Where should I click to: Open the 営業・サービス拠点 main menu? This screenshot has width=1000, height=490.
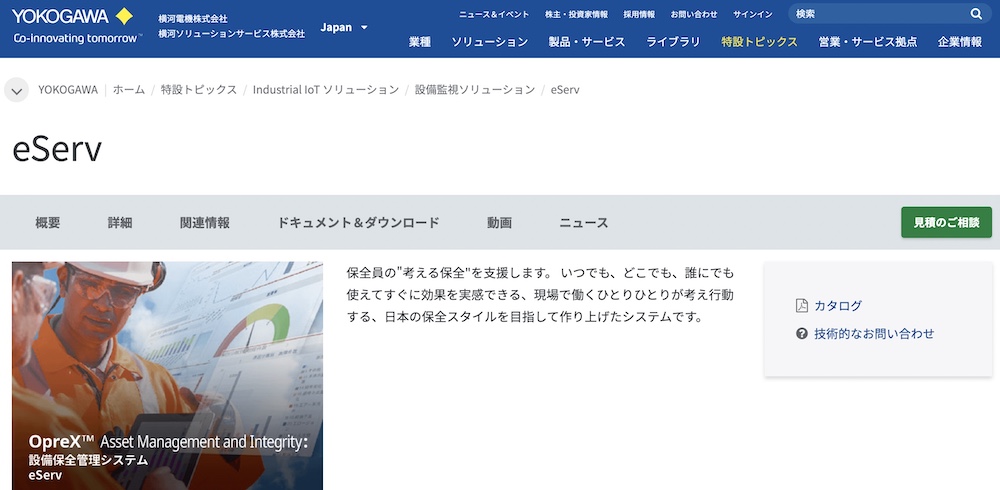coord(868,42)
